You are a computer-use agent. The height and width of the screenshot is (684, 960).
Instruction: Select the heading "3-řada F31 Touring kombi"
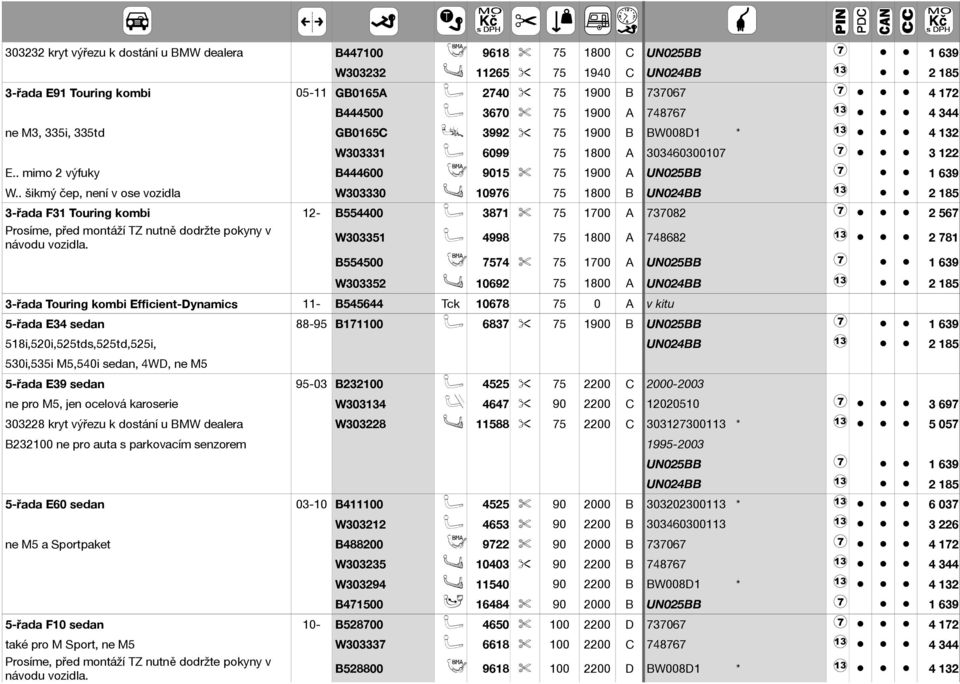(77, 213)
